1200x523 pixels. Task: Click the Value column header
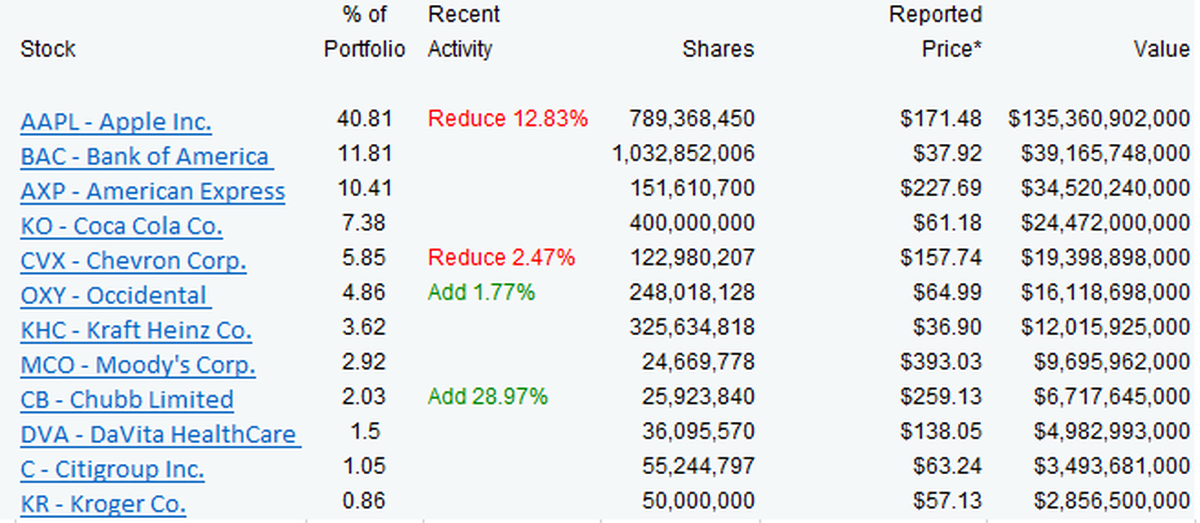click(x=1161, y=49)
